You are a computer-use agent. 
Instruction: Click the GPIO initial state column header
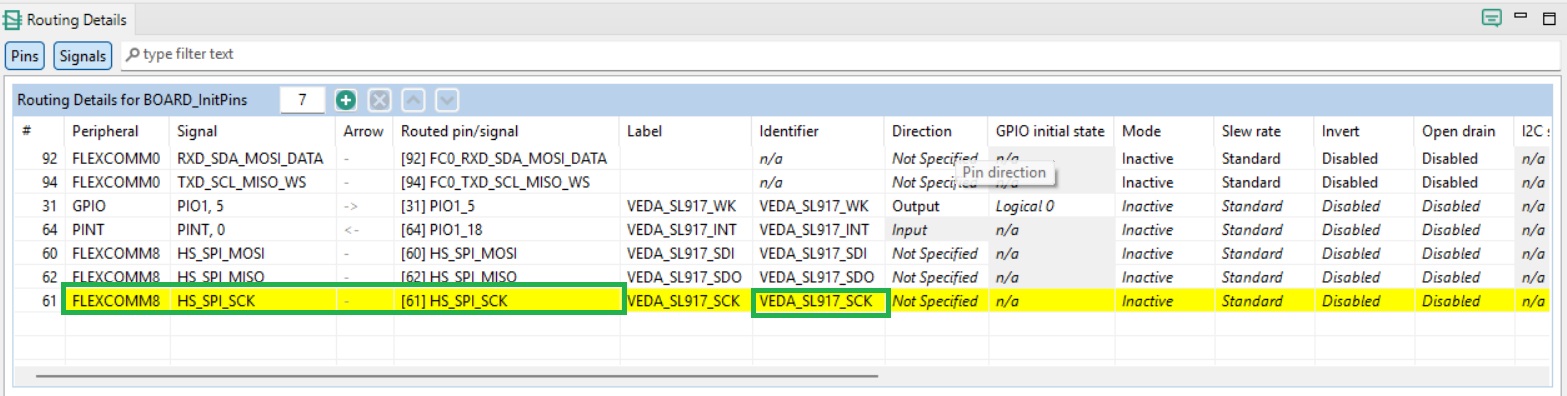click(x=1051, y=131)
